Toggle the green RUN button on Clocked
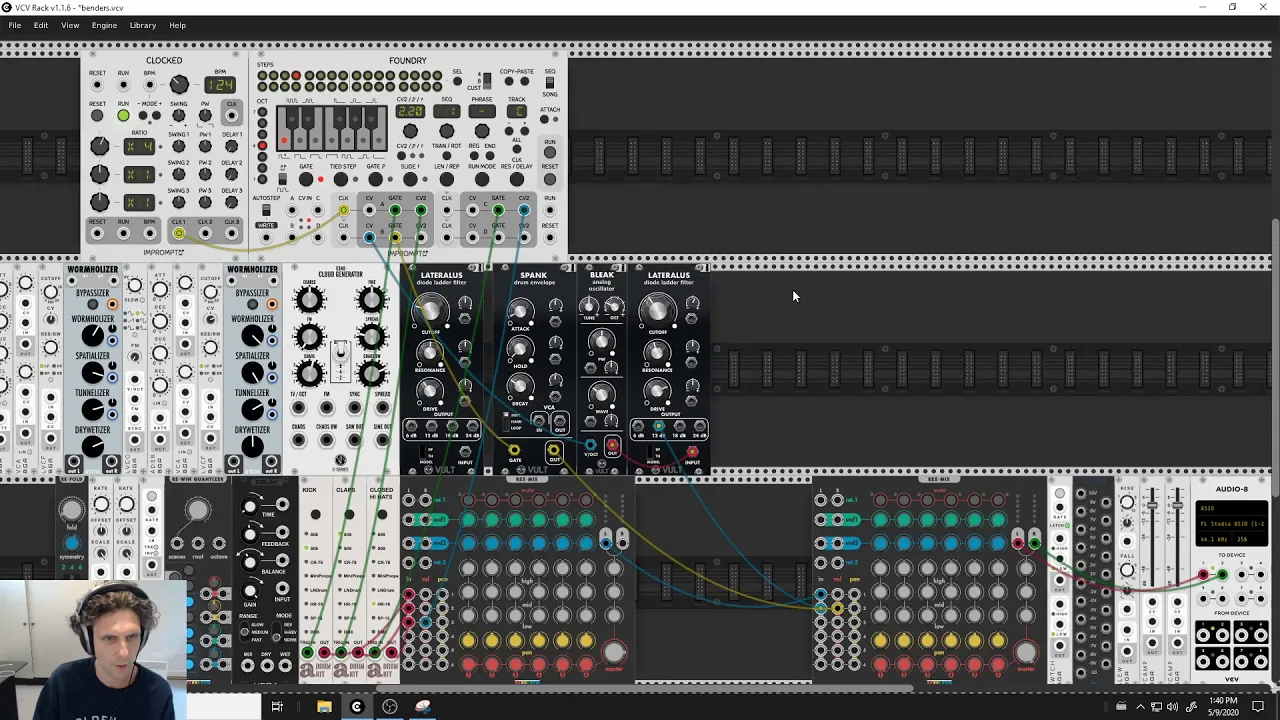1280x720 pixels. [123, 115]
